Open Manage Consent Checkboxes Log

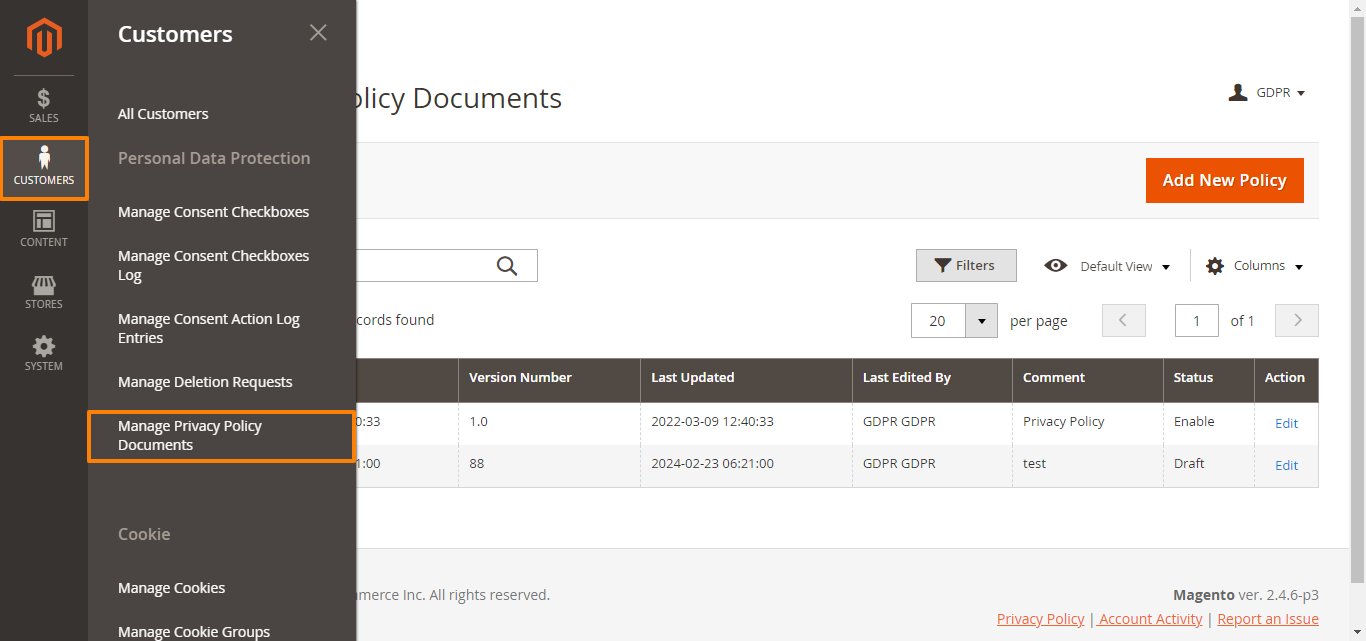point(213,265)
